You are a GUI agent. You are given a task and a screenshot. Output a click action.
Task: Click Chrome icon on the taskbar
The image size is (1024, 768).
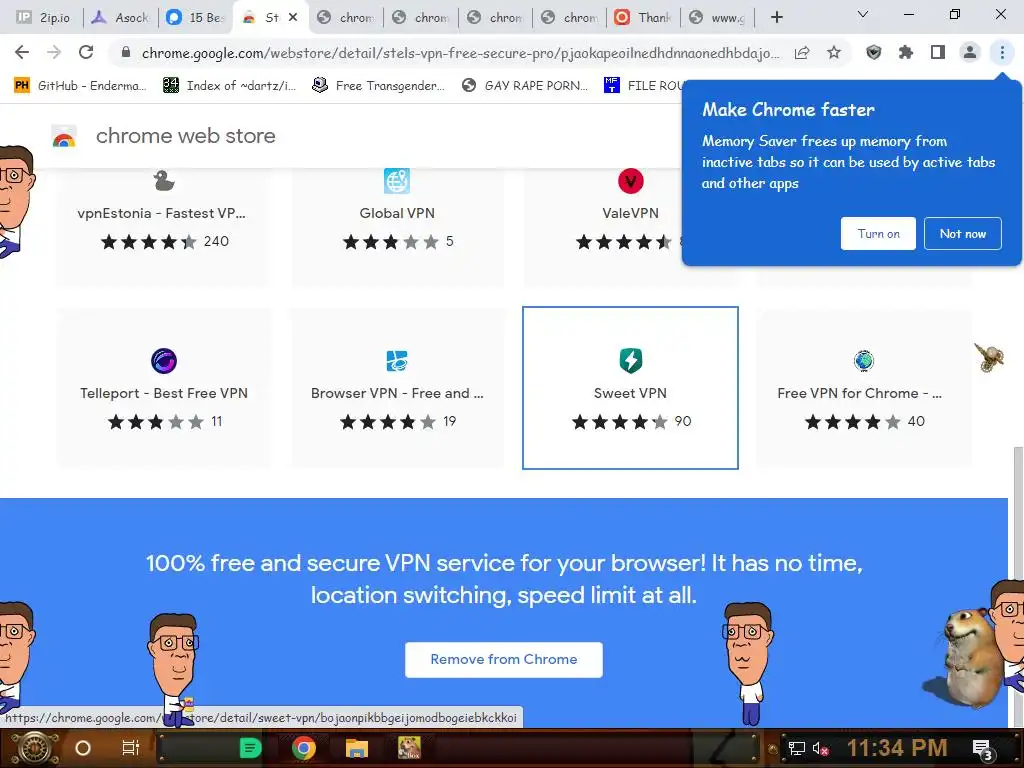[304, 748]
